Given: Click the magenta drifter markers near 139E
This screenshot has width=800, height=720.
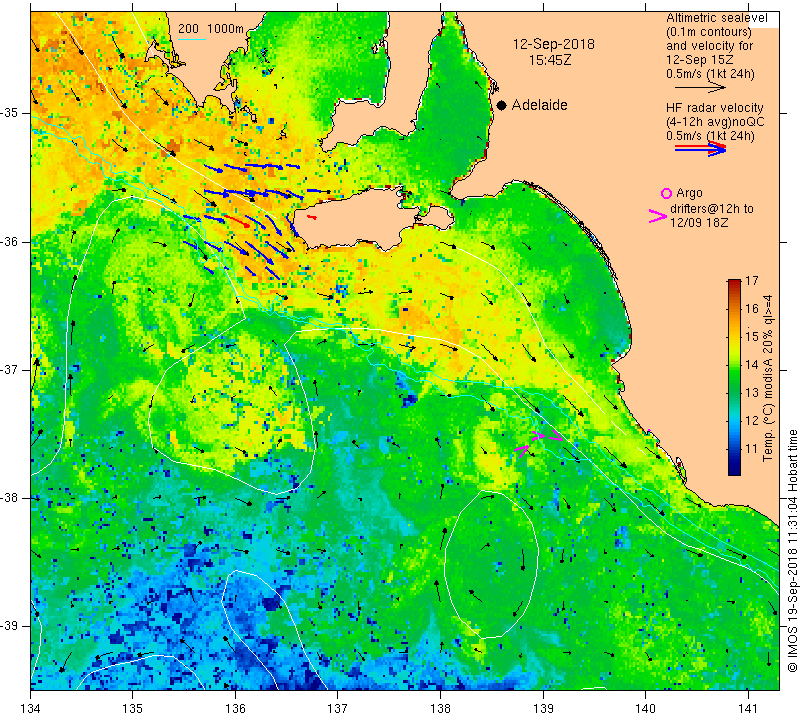Looking at the screenshot, I should 539,442.
